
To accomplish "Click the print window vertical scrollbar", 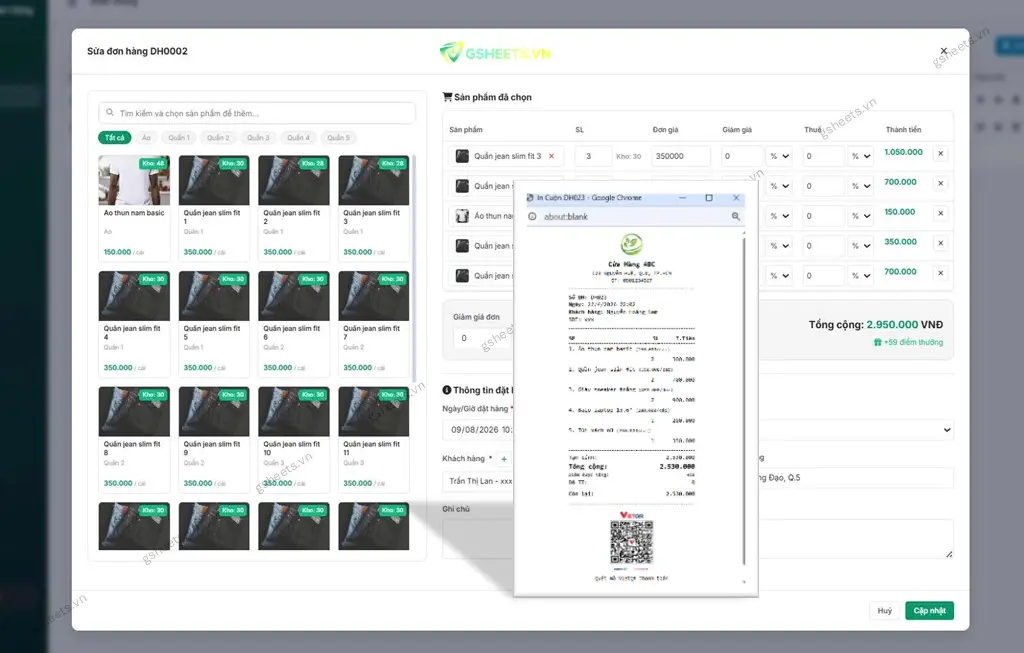I will point(744,402).
